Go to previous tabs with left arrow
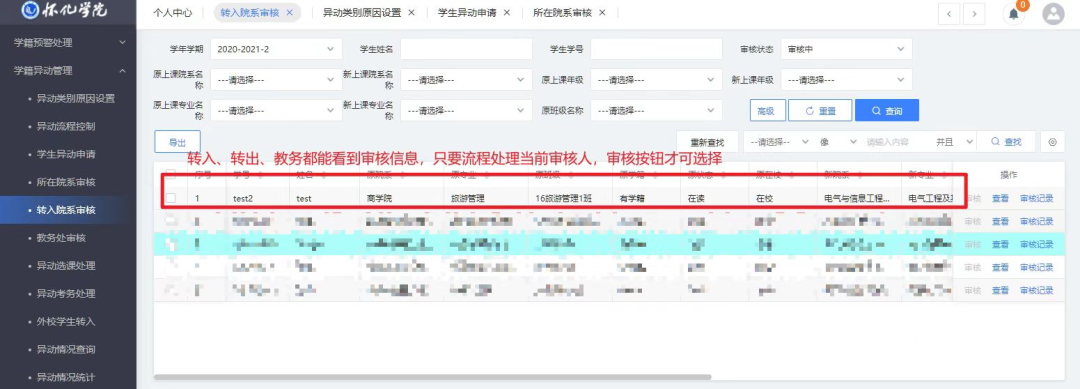This screenshot has width=1080, height=389. pos(949,14)
